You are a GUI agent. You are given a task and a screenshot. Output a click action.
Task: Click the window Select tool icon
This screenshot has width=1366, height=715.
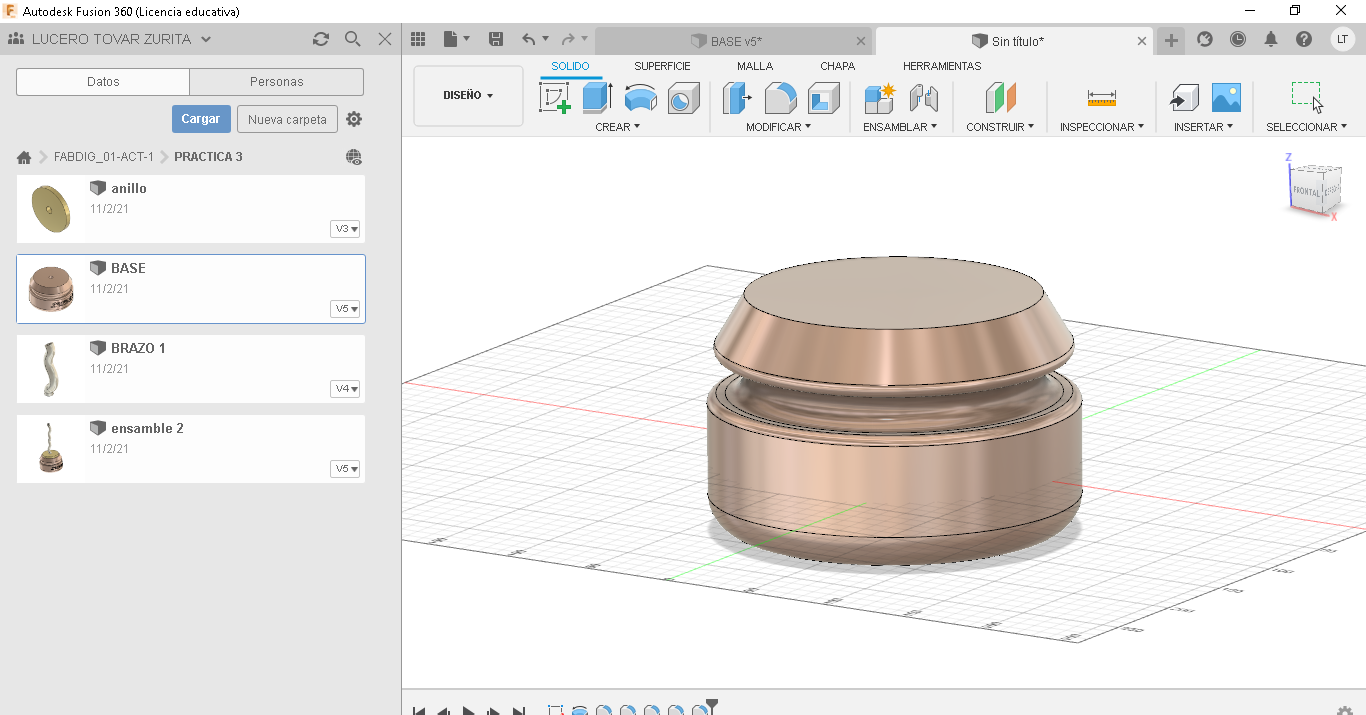coord(1306,97)
